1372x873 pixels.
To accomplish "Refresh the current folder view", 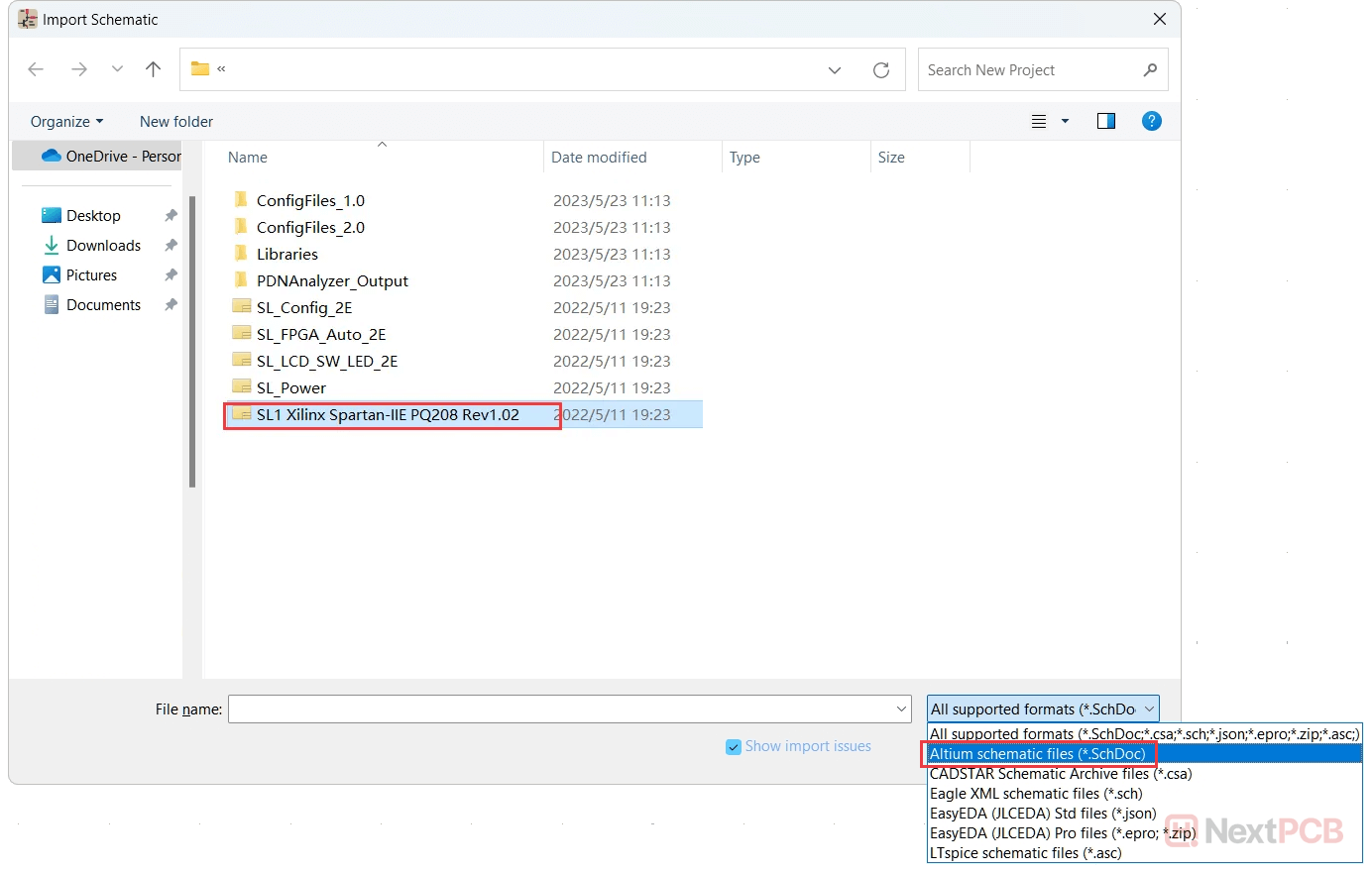I will [x=880, y=70].
